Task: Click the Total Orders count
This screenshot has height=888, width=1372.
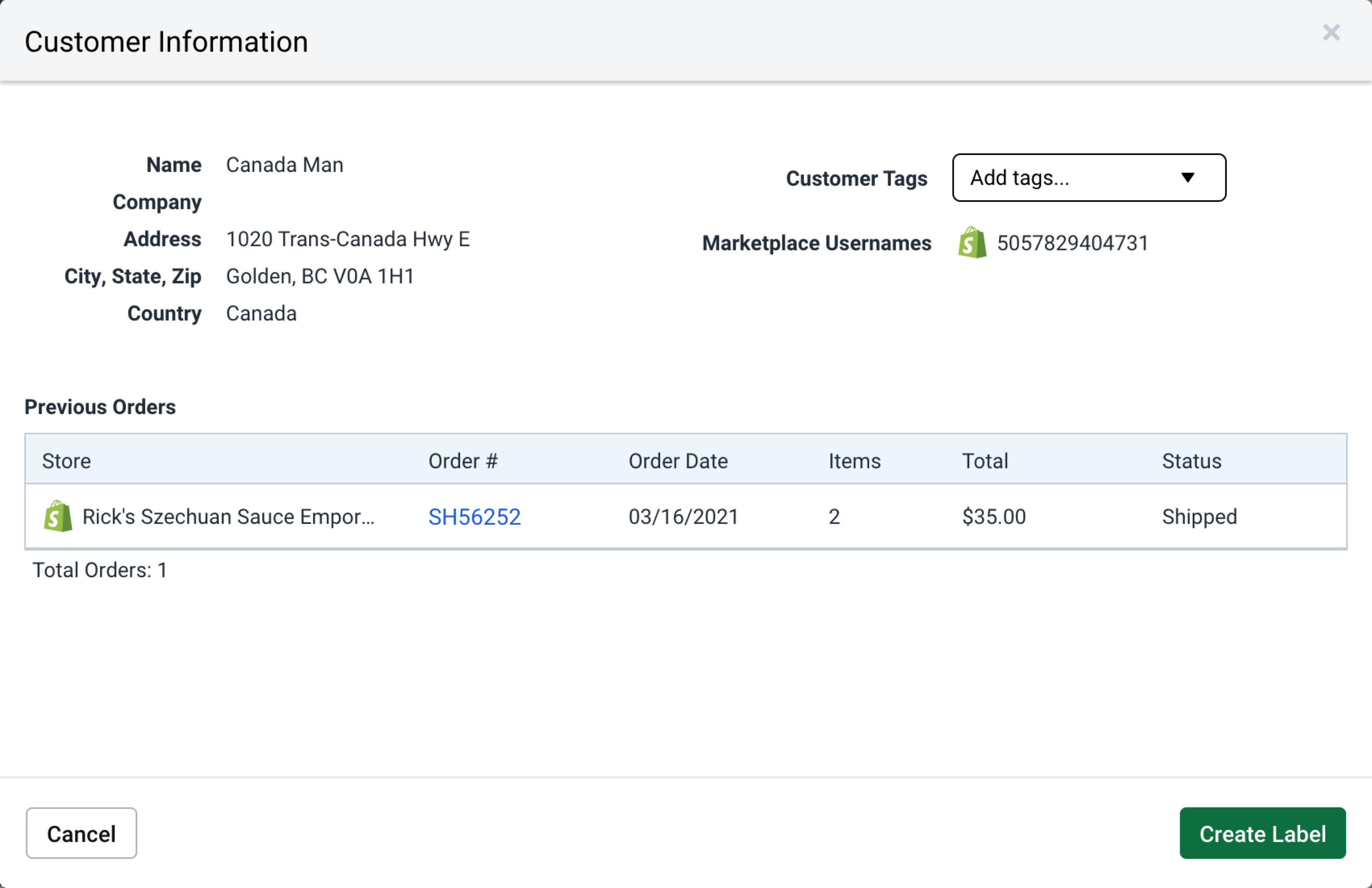Action: pyautogui.click(x=100, y=570)
